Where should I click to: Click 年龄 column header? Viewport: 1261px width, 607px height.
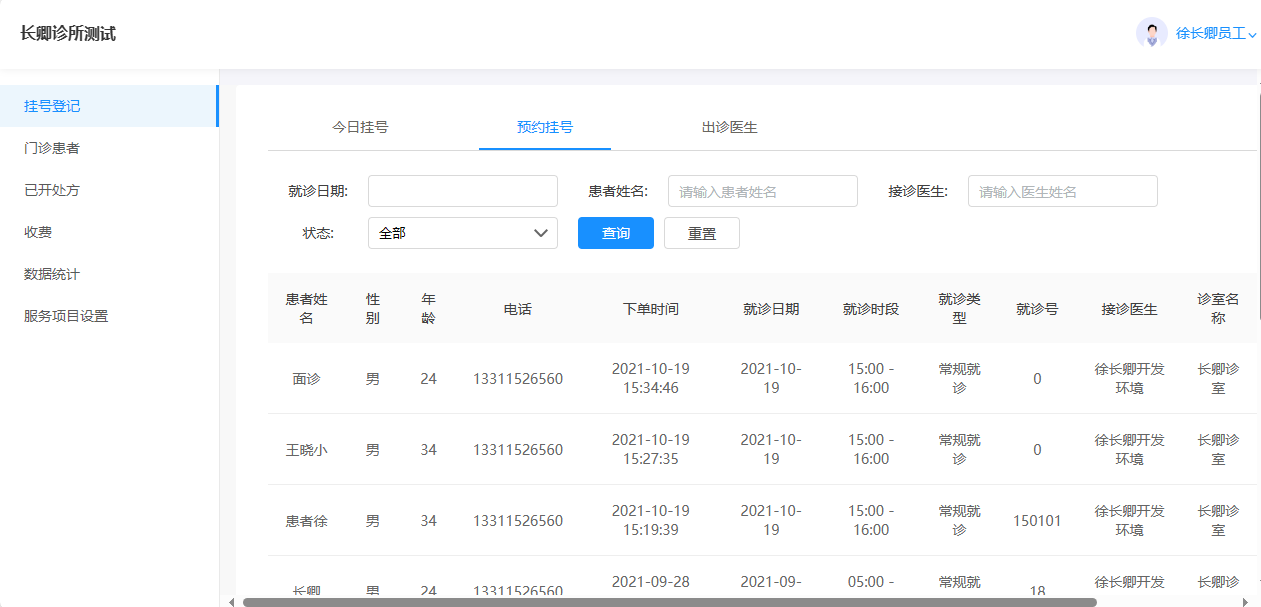[x=429, y=308]
